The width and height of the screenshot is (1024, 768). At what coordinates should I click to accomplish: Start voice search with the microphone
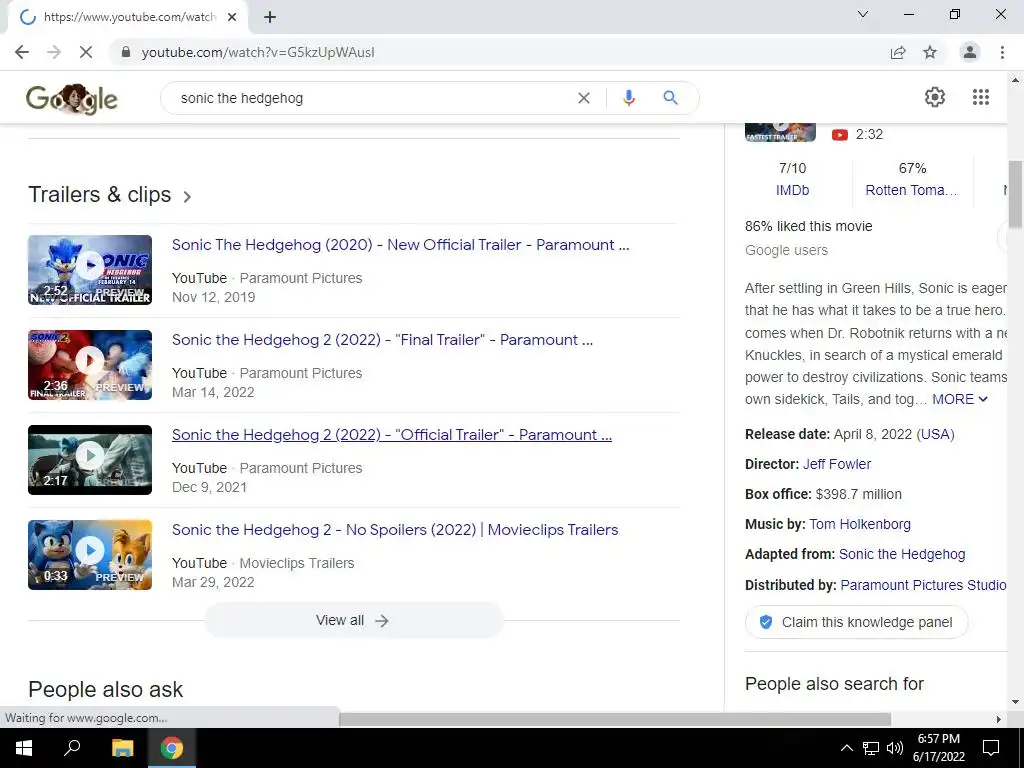point(628,98)
